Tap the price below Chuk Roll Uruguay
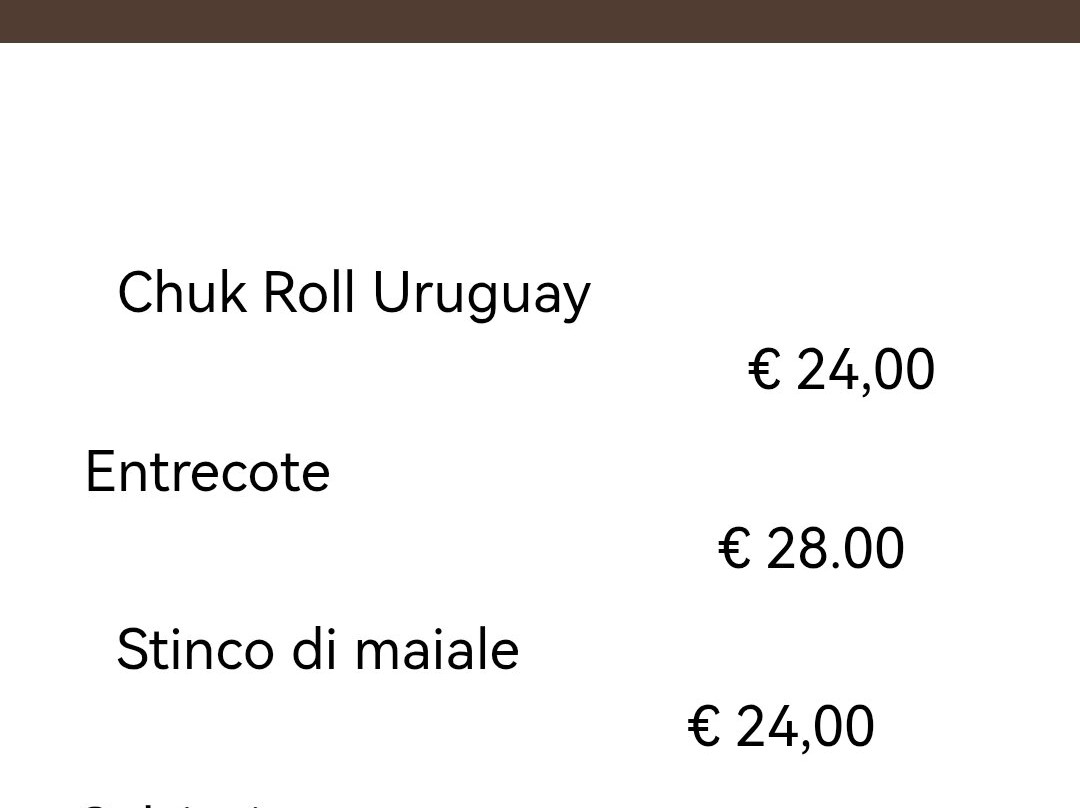 (x=841, y=370)
